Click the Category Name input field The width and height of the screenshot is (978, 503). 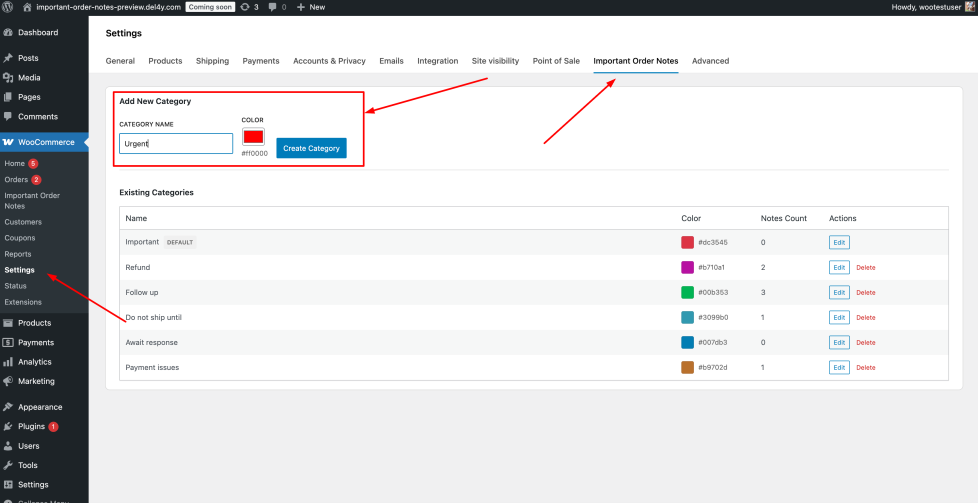point(176,144)
